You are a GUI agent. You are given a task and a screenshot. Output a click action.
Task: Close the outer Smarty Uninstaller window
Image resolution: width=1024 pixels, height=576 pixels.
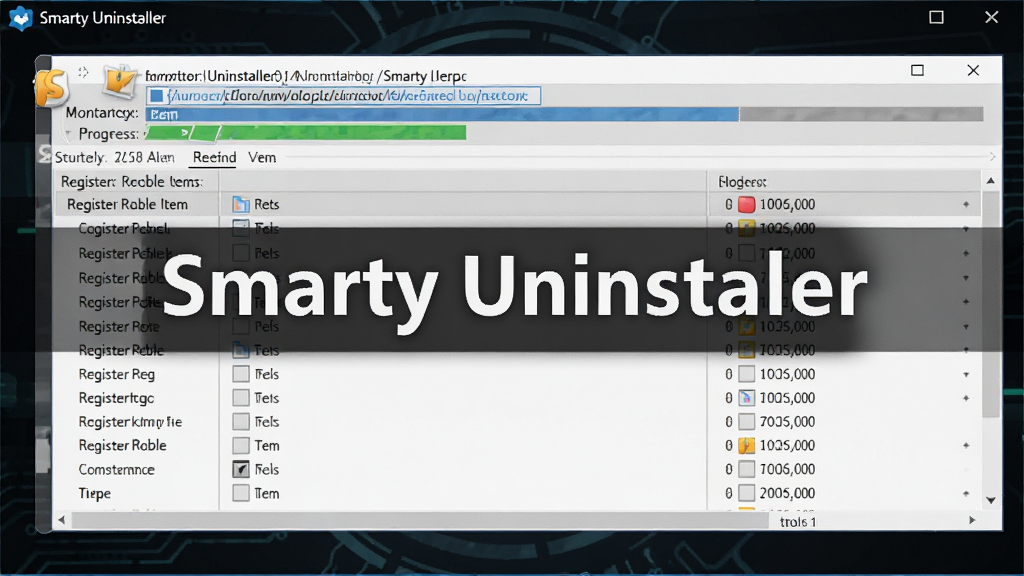991,17
